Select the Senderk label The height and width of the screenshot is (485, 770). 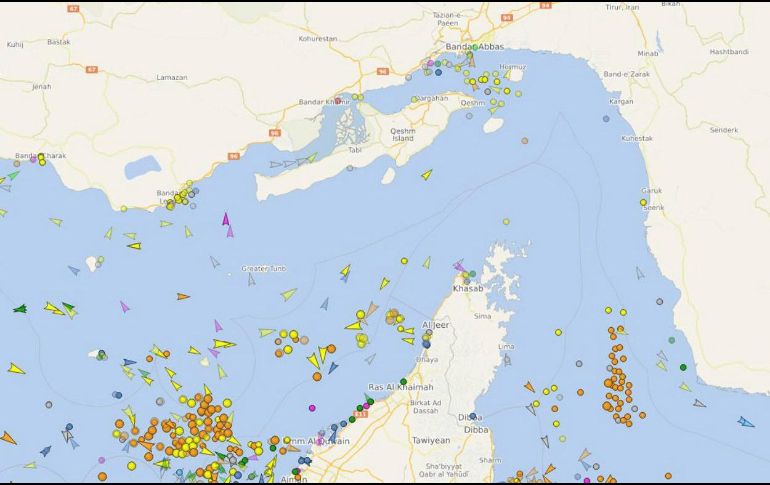724,130
